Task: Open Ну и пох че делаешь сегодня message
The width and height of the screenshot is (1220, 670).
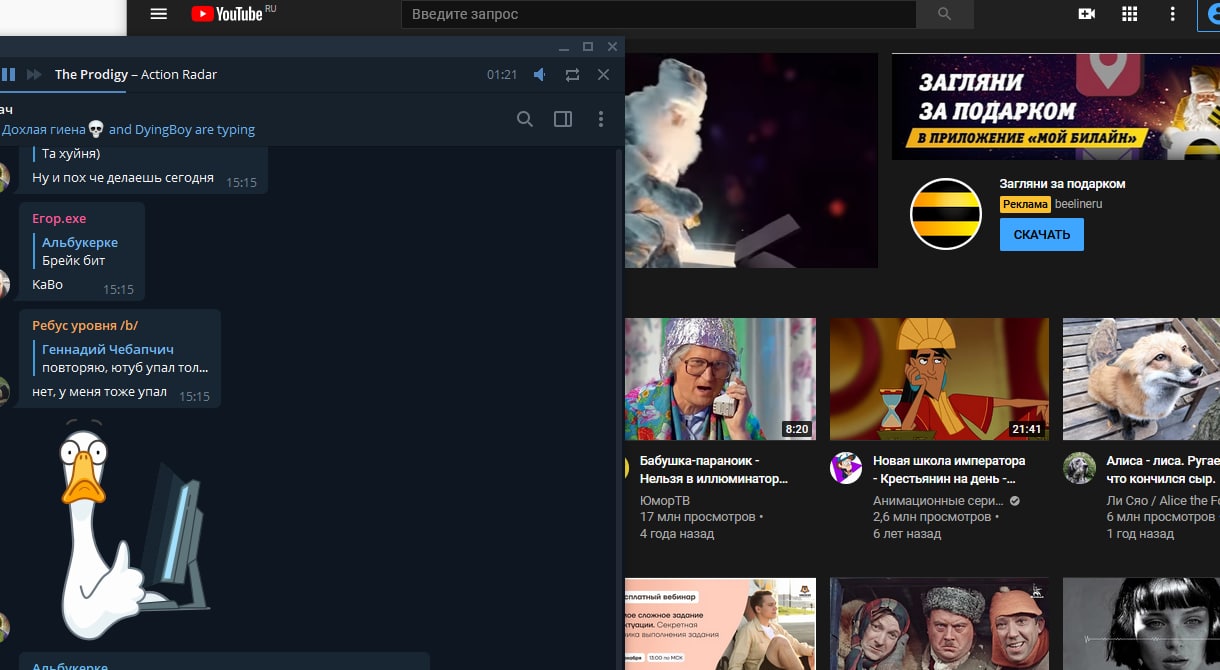Action: pyautogui.click(x=123, y=177)
